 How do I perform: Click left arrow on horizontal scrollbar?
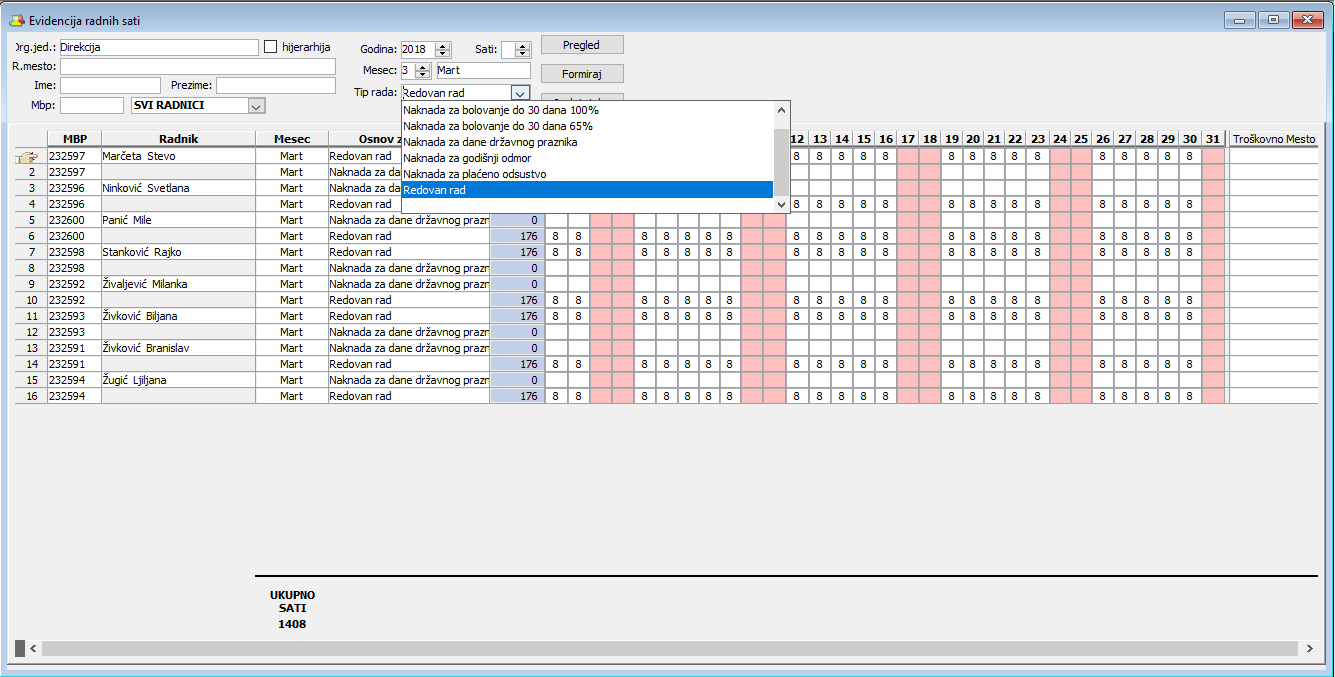[32, 649]
